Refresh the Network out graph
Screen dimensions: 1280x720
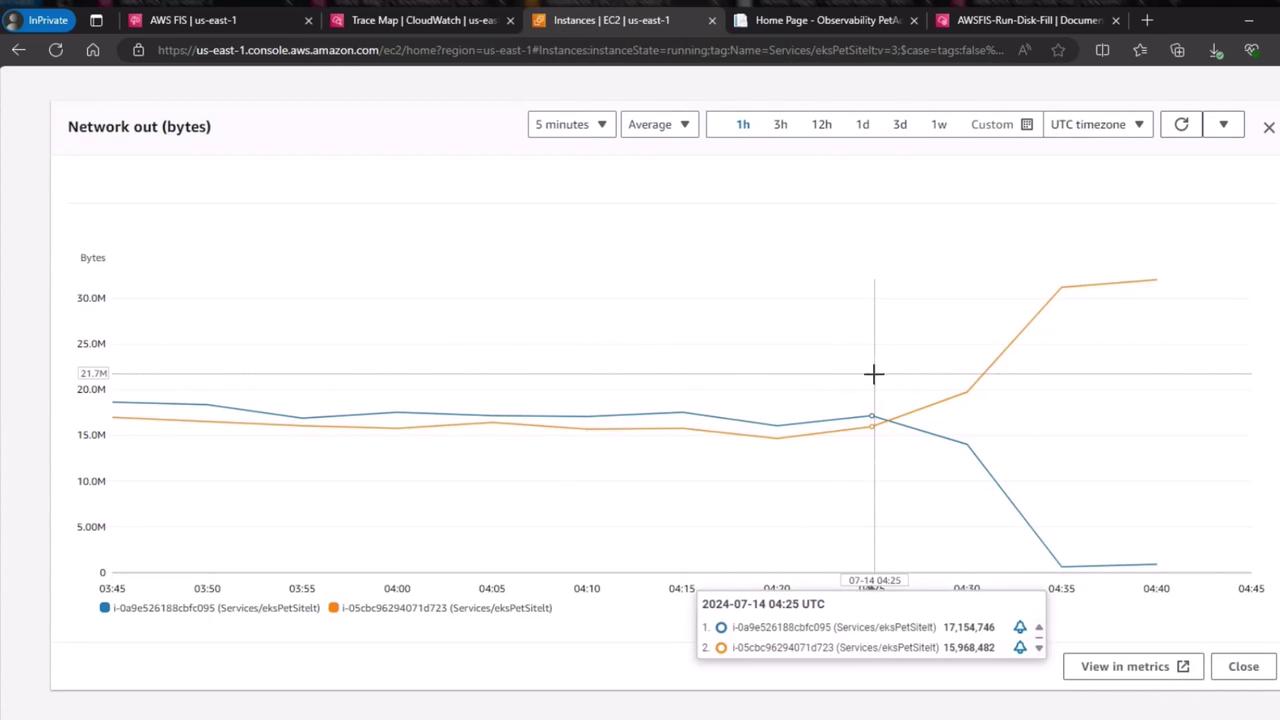(x=1181, y=124)
